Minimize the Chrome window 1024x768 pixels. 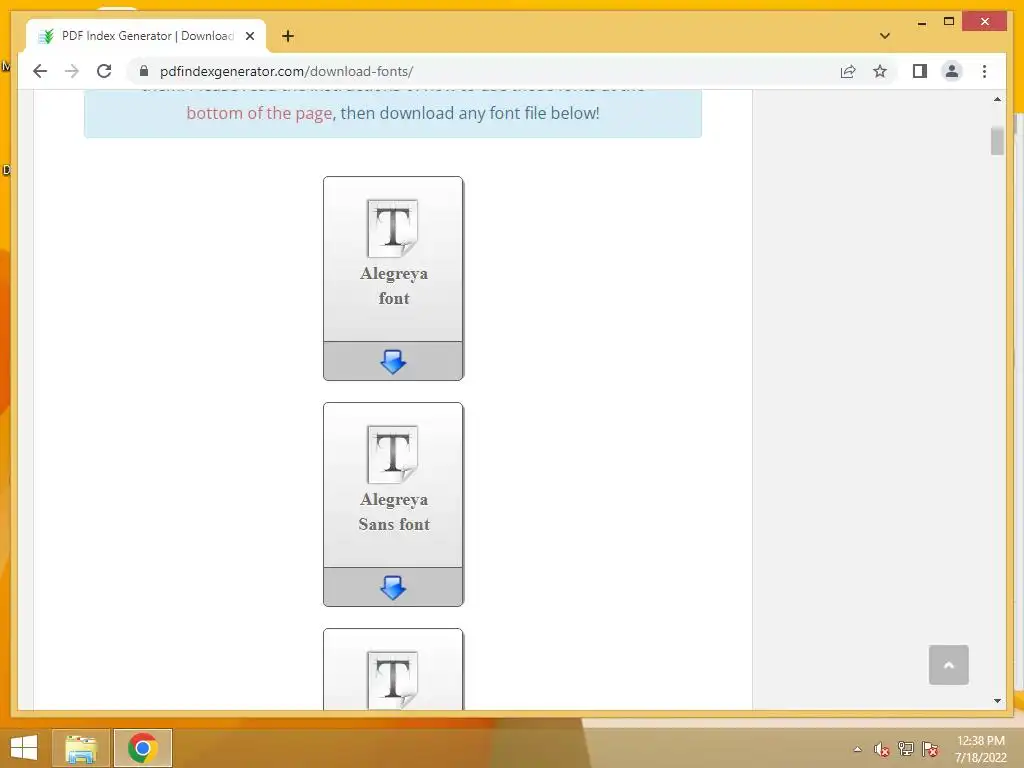point(921,22)
